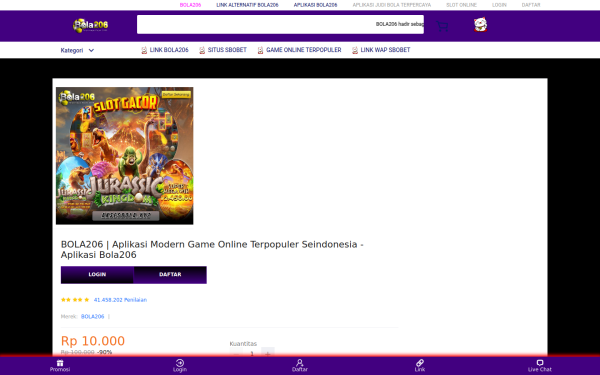Click the Kategori chevron arrow
The width and height of the screenshot is (600, 375).
point(91,50)
